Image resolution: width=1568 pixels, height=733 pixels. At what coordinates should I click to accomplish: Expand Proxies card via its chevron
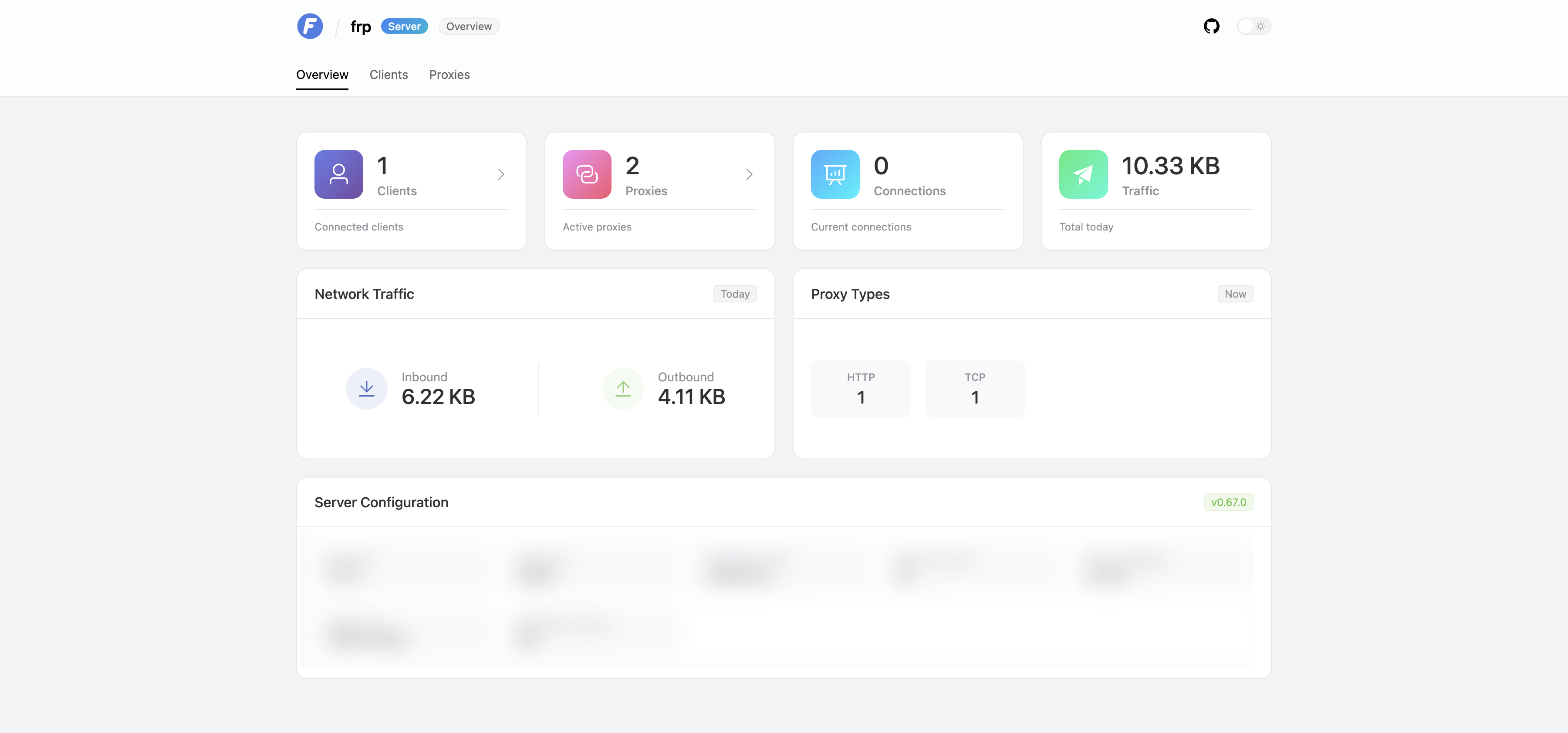pyautogui.click(x=749, y=174)
